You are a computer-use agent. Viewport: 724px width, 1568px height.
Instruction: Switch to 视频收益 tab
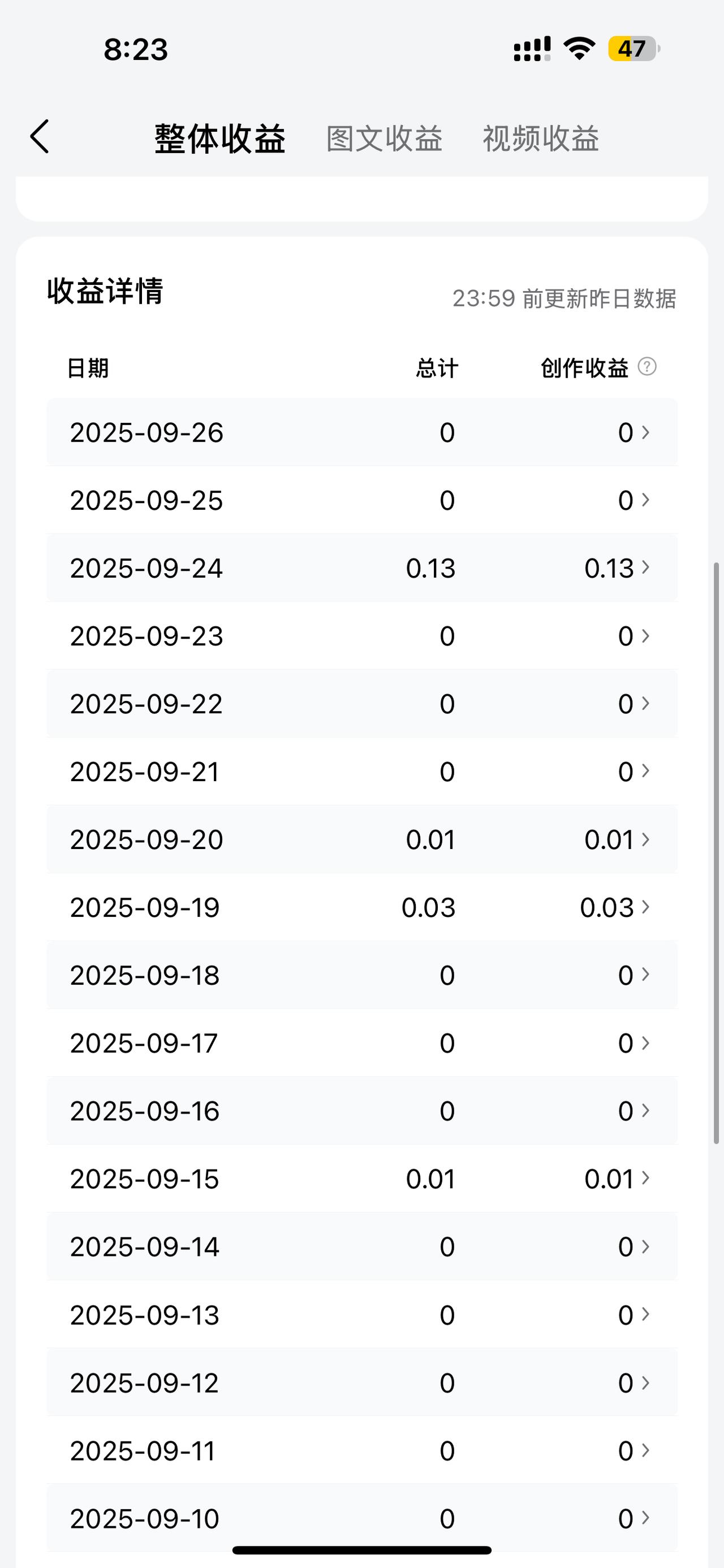click(541, 139)
